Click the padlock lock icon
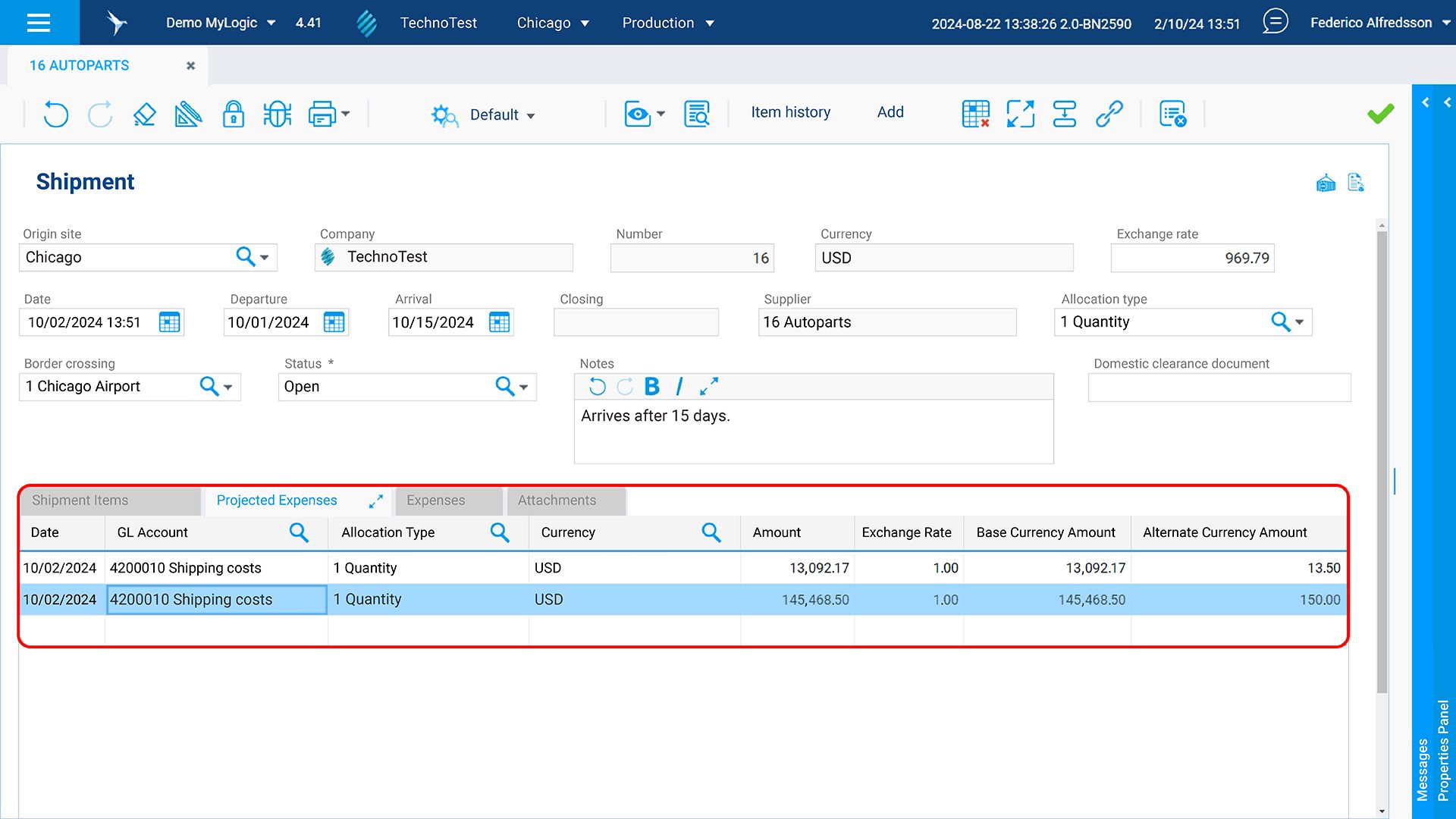 click(x=233, y=115)
